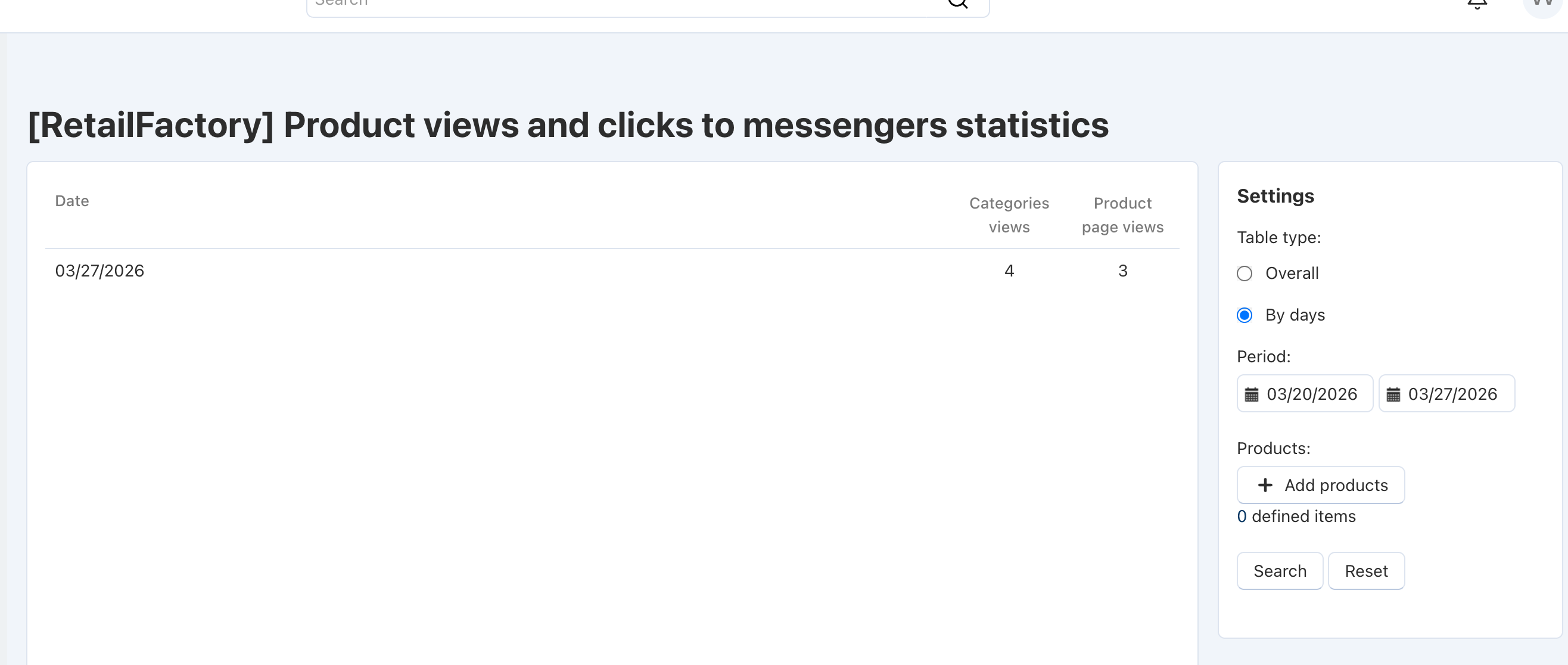
Task: Click the Search button in Settings
Action: [1280, 571]
